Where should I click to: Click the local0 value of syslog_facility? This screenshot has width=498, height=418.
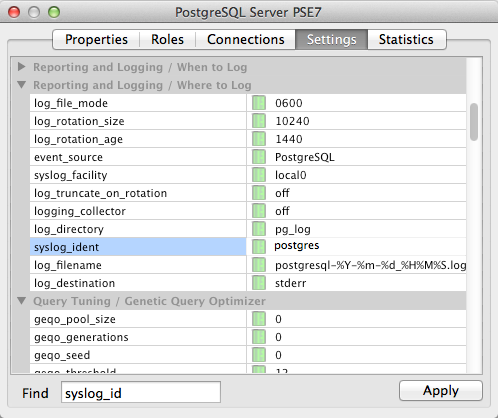coord(290,175)
